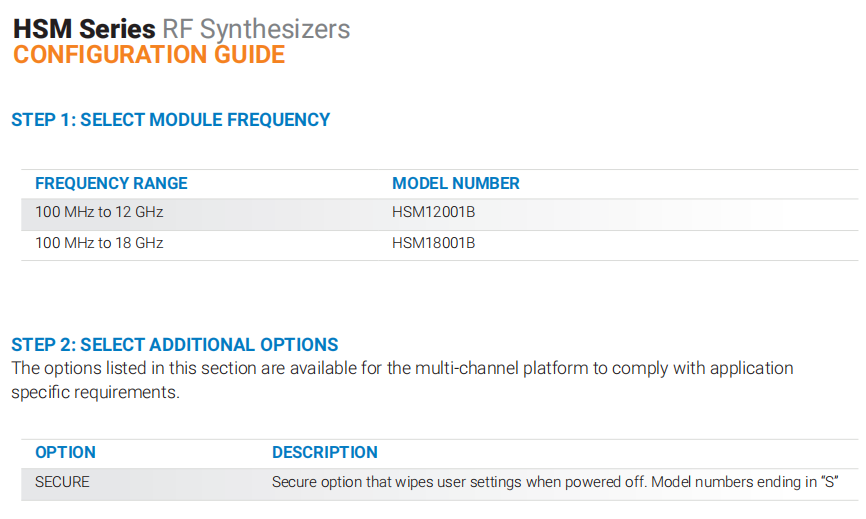Click the words 'RF Synthesizers' in gray
Image resolution: width=866 pixels, height=519 pixels.
256,29
